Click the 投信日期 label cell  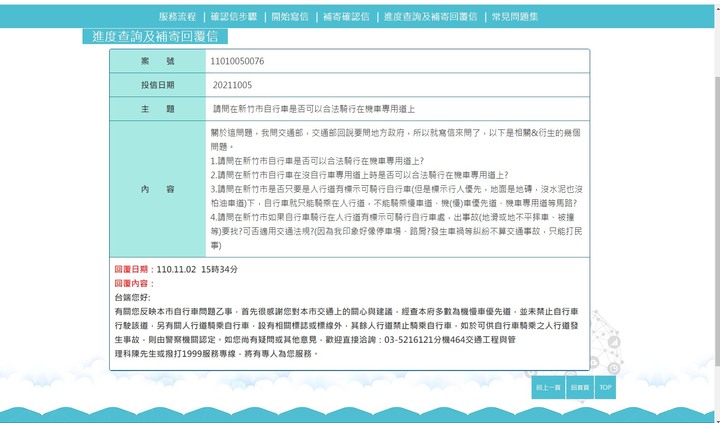point(158,85)
